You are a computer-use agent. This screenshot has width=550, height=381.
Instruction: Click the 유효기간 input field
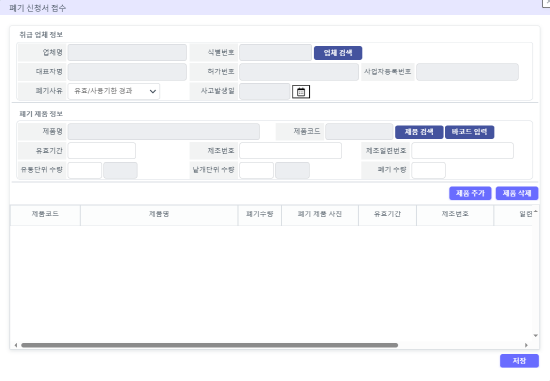click(102, 151)
